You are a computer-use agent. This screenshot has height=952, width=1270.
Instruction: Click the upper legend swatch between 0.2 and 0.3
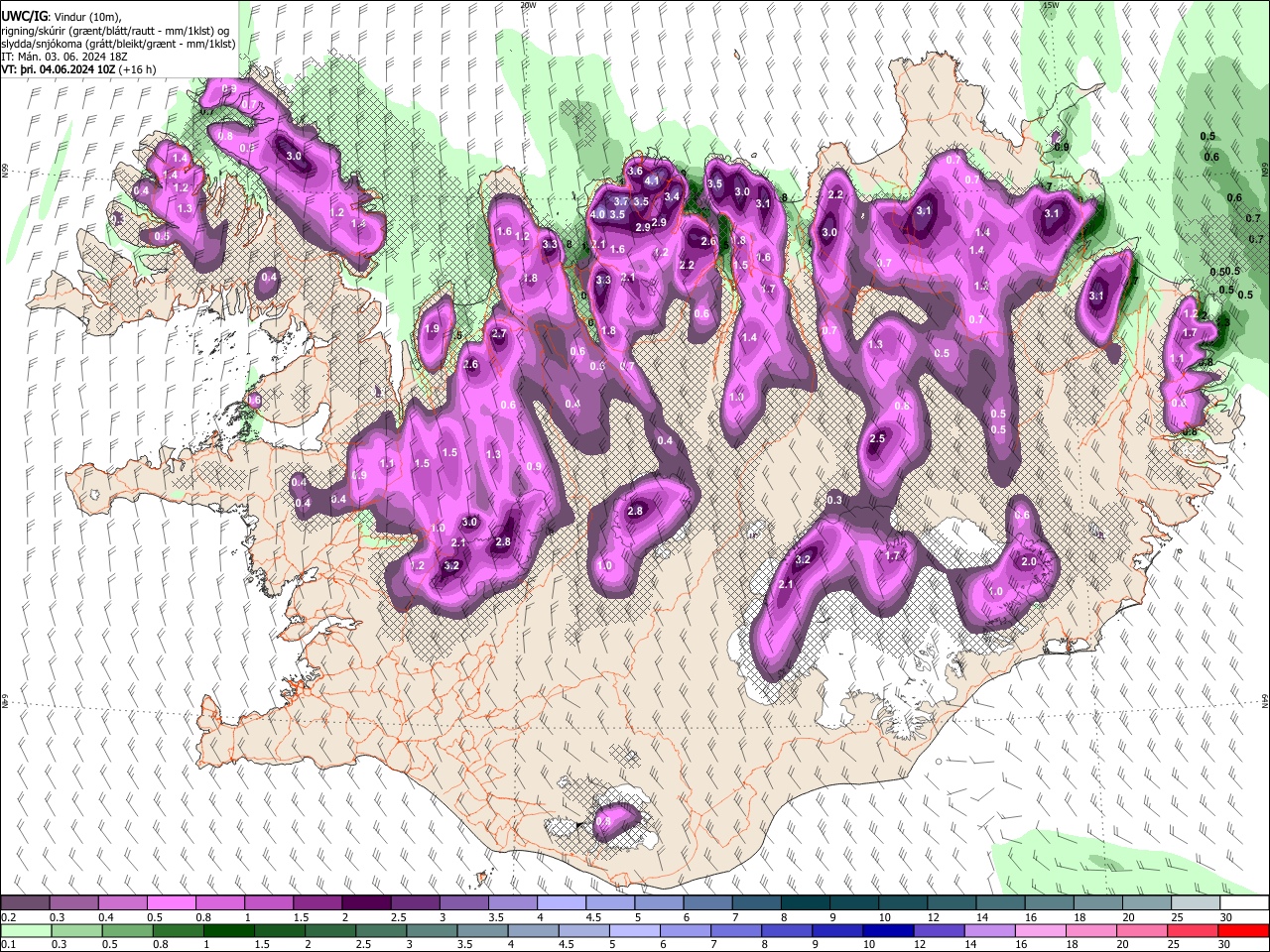coord(25,903)
